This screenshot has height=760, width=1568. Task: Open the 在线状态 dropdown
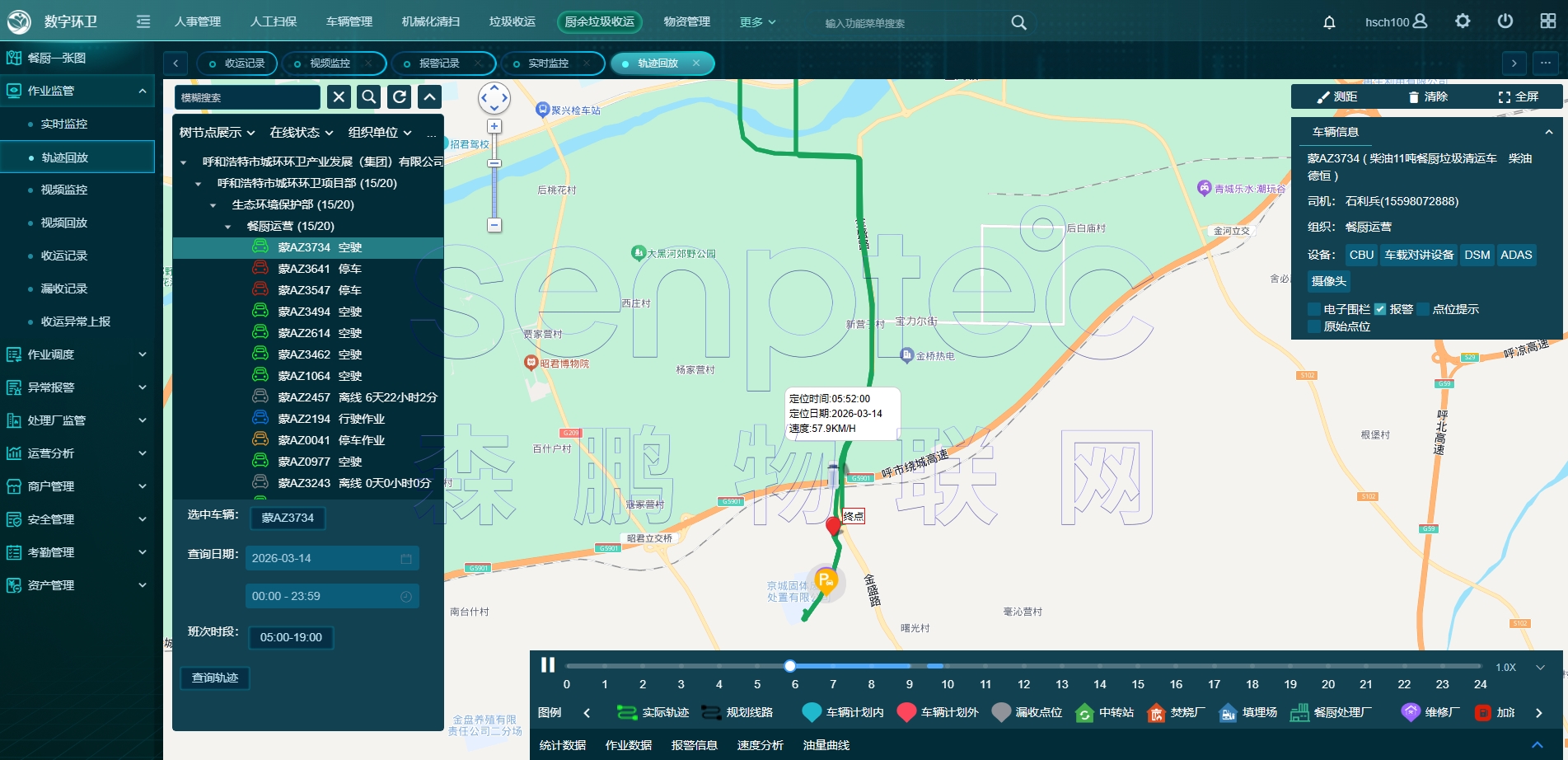click(x=302, y=133)
